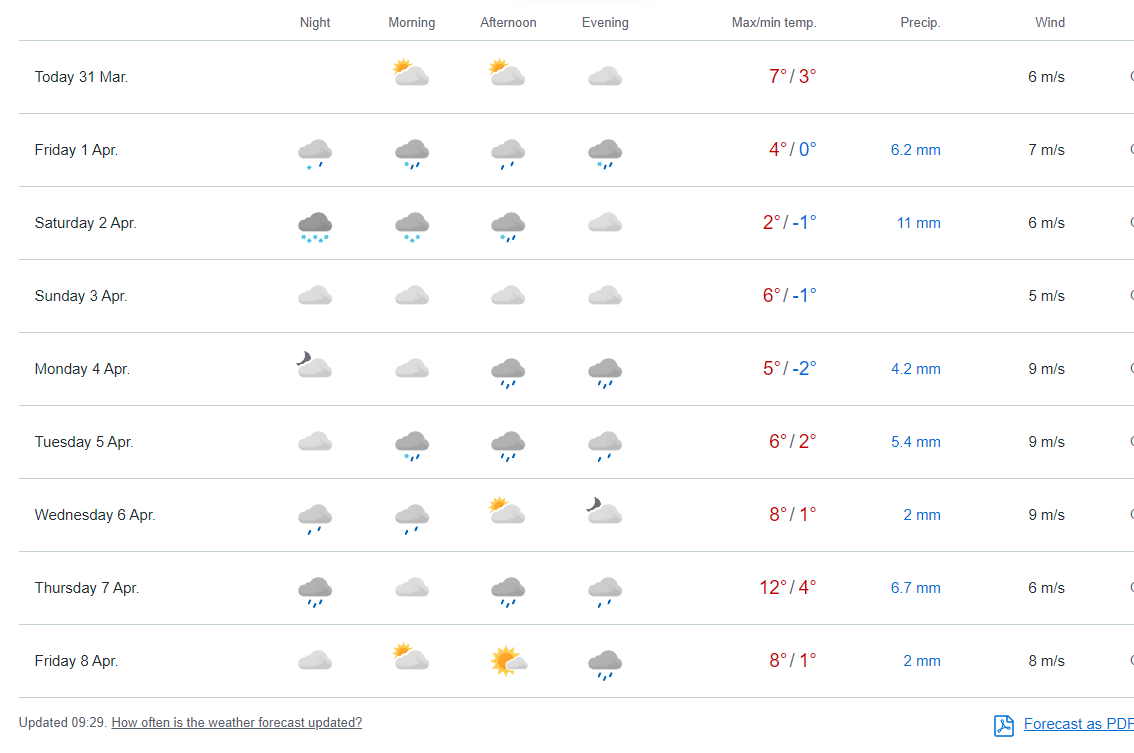Click the Precip. column header
Image resolution: width=1134 pixels, height=753 pixels.
pyautogui.click(x=920, y=22)
